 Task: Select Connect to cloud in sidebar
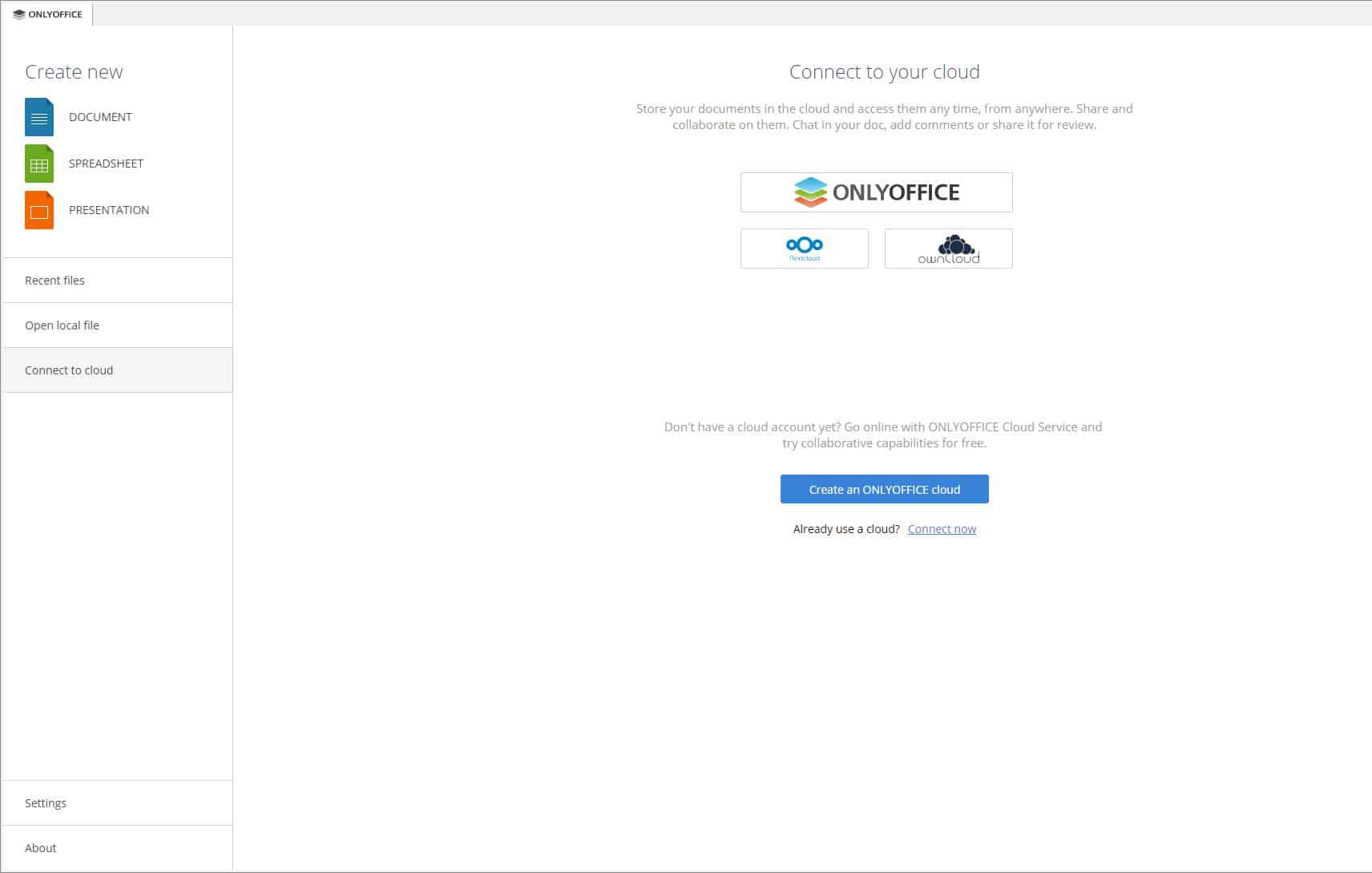coord(117,370)
